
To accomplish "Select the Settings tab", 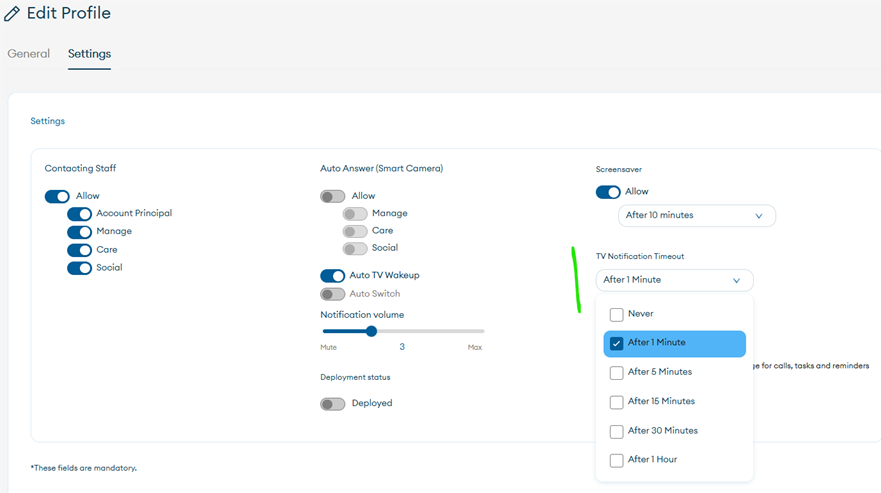I will [x=89, y=54].
